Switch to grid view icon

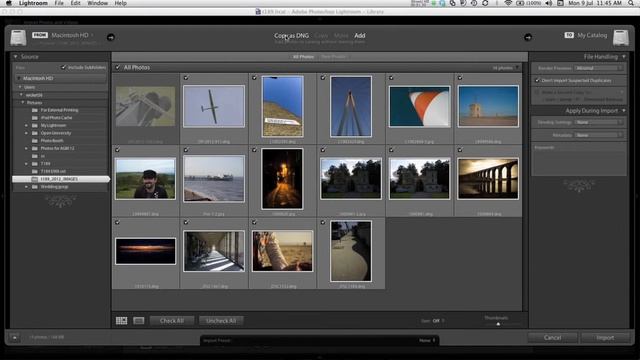tap(122, 321)
